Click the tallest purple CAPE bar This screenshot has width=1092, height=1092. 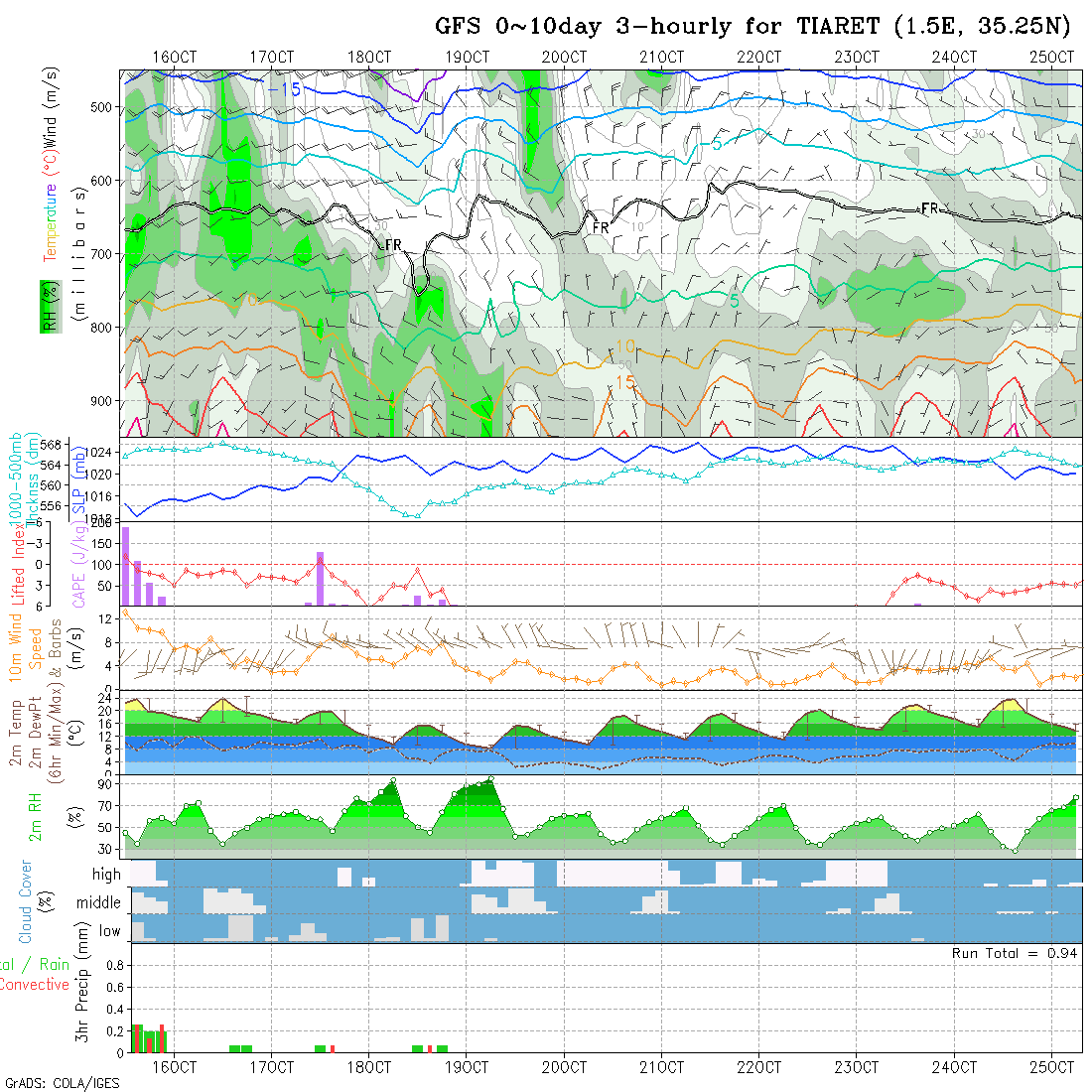point(126,566)
